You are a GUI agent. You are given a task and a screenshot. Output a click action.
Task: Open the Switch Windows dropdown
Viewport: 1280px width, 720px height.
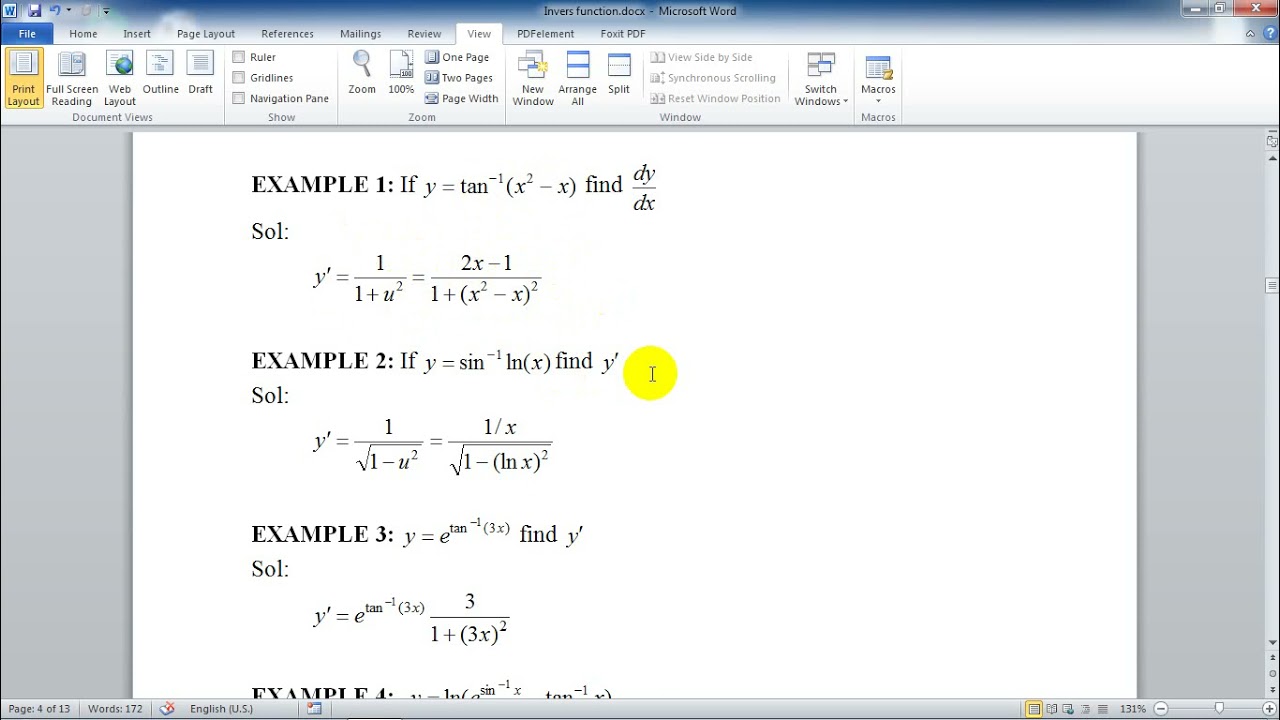click(x=821, y=78)
